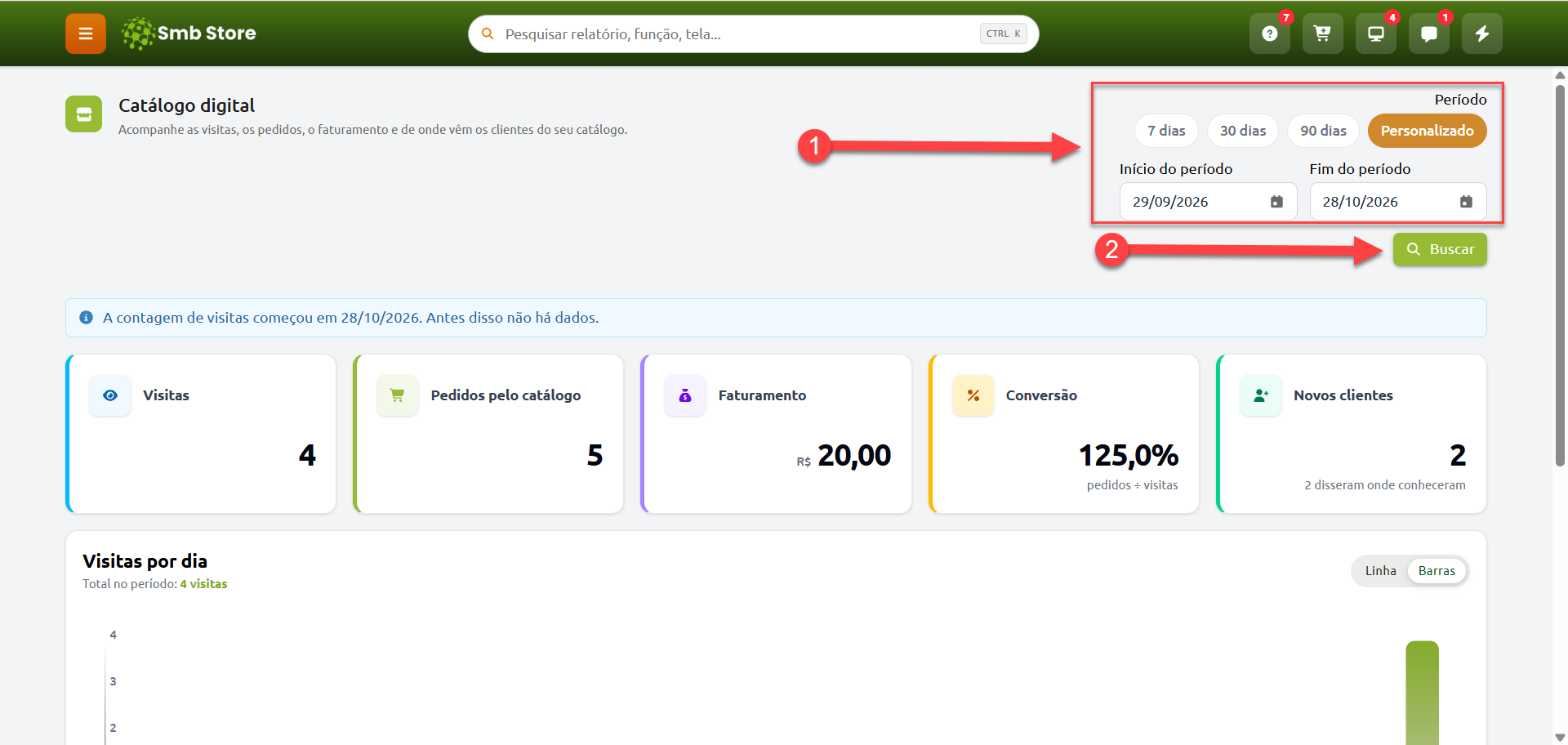This screenshot has width=1568, height=745.
Task: Open the shopping cart icon in header
Action: (1322, 33)
